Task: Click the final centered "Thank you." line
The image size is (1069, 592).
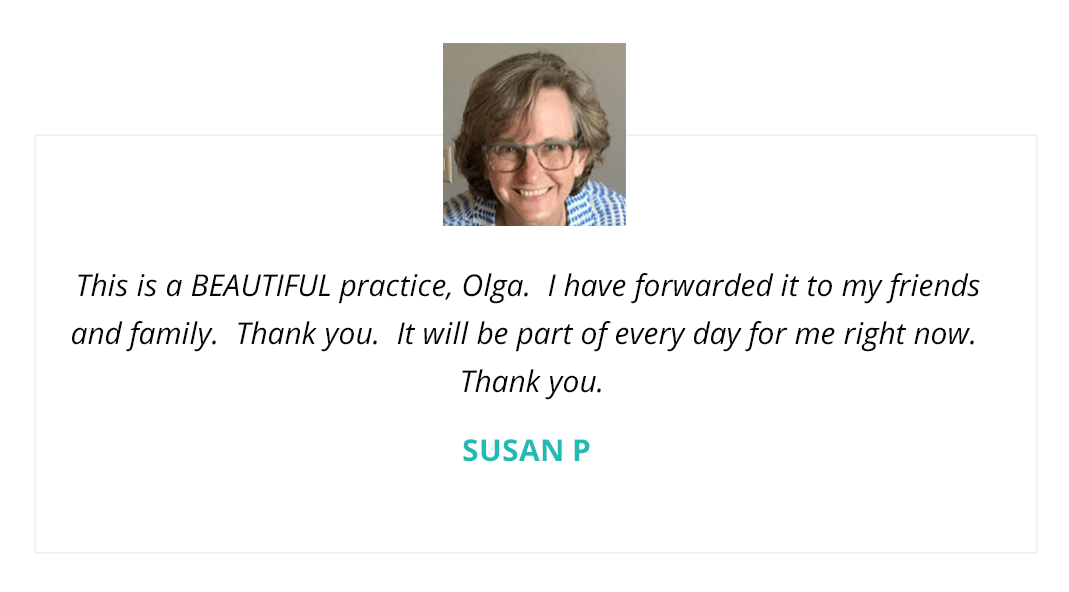Action: 532,382
